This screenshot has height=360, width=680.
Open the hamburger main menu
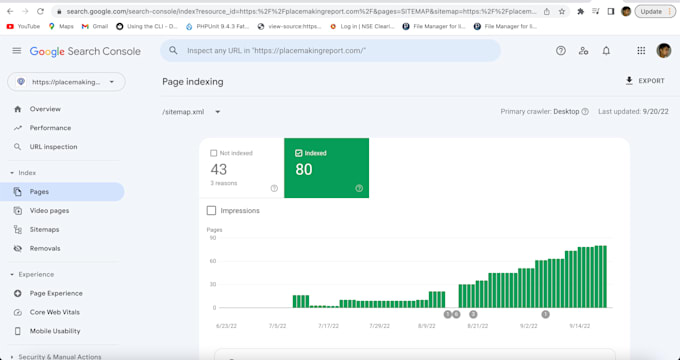coord(16,51)
